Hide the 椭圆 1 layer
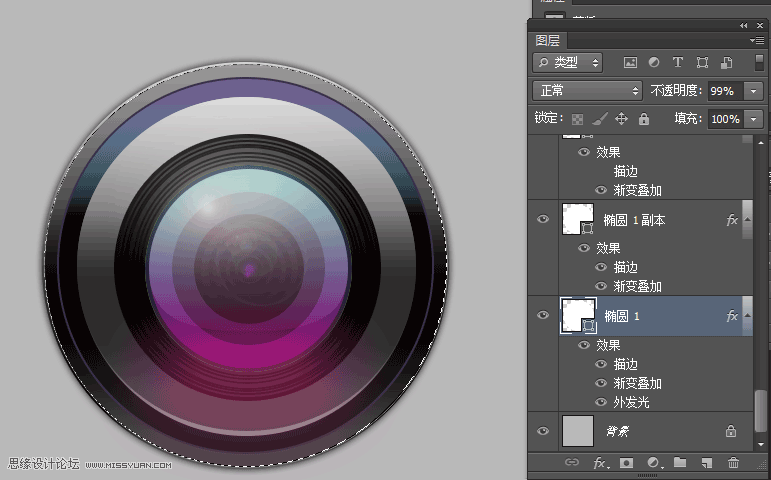Screen dimensions: 771x480 click(x=543, y=315)
